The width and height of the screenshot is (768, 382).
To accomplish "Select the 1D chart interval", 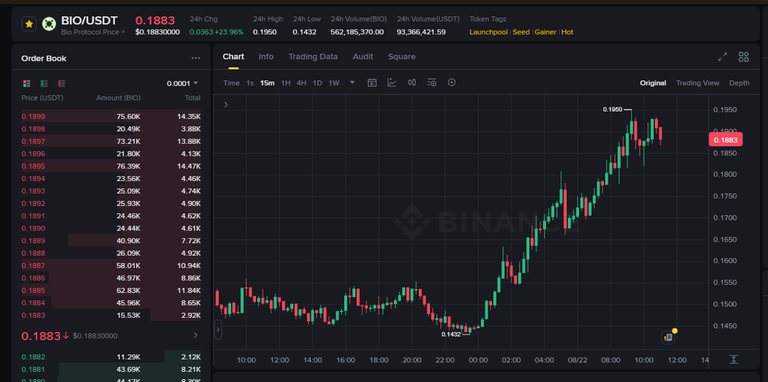I will pos(317,83).
